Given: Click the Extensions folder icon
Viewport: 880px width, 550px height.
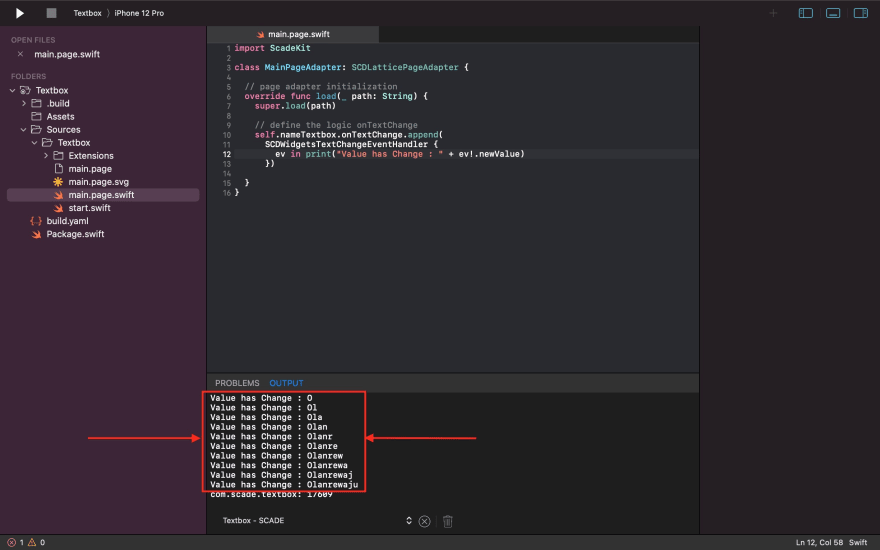Looking at the screenshot, I should coord(58,155).
